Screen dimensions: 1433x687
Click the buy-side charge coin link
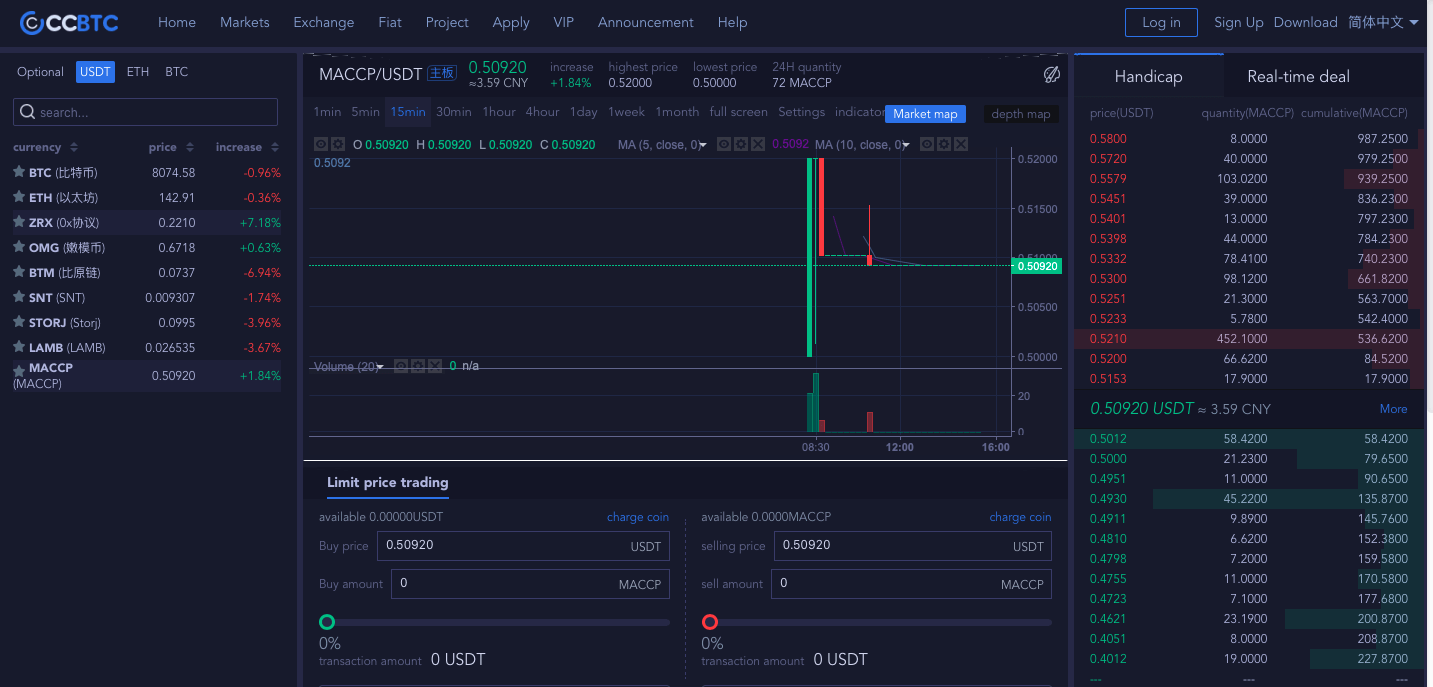coord(637,517)
